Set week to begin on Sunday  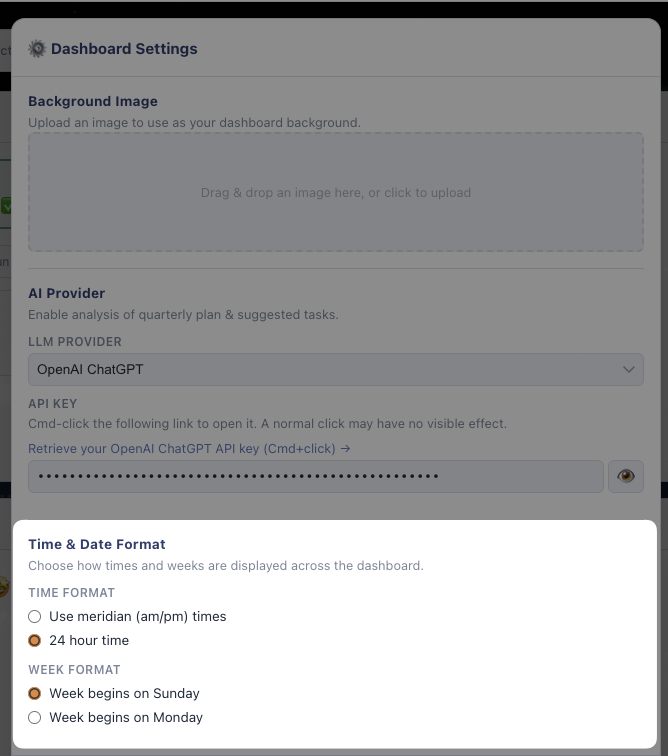35,694
